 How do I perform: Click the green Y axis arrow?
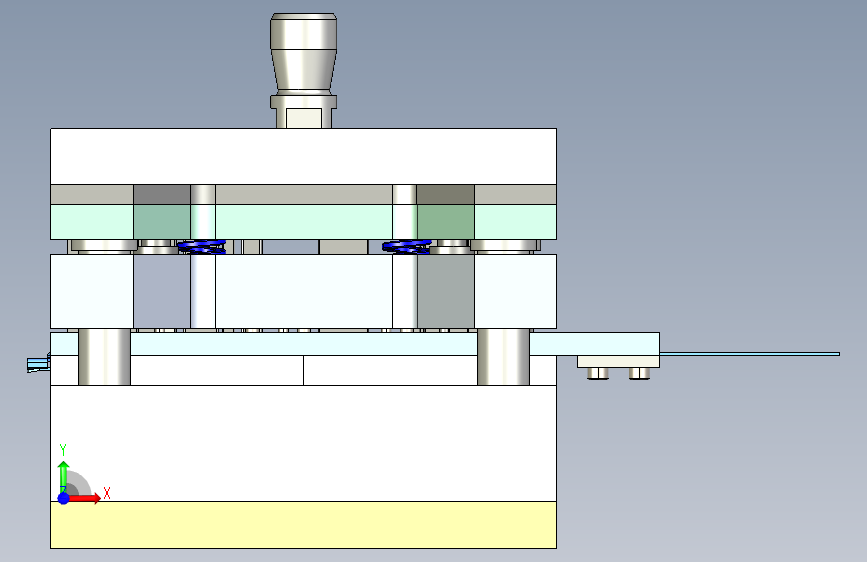click(x=63, y=476)
